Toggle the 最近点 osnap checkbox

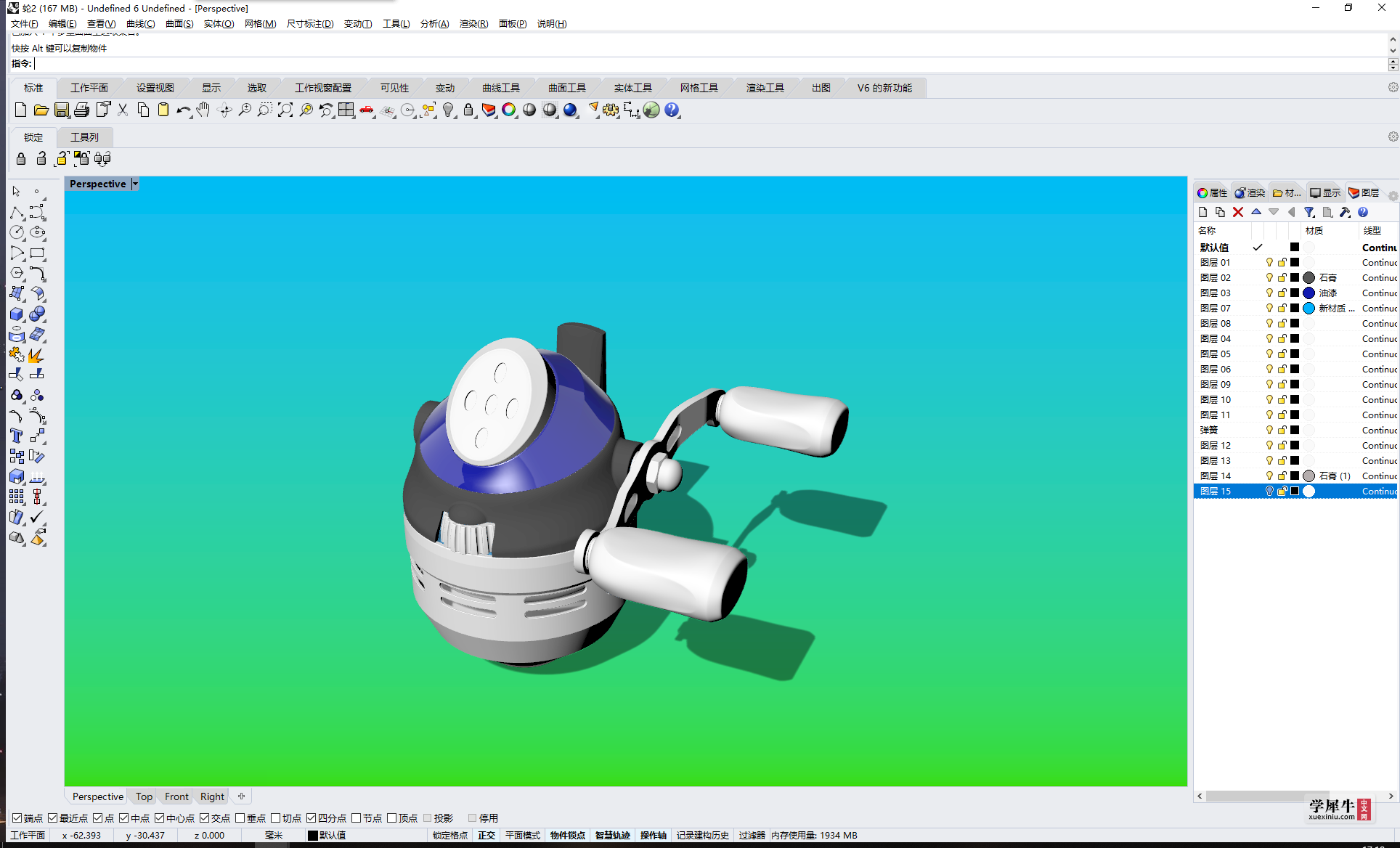(x=52, y=818)
